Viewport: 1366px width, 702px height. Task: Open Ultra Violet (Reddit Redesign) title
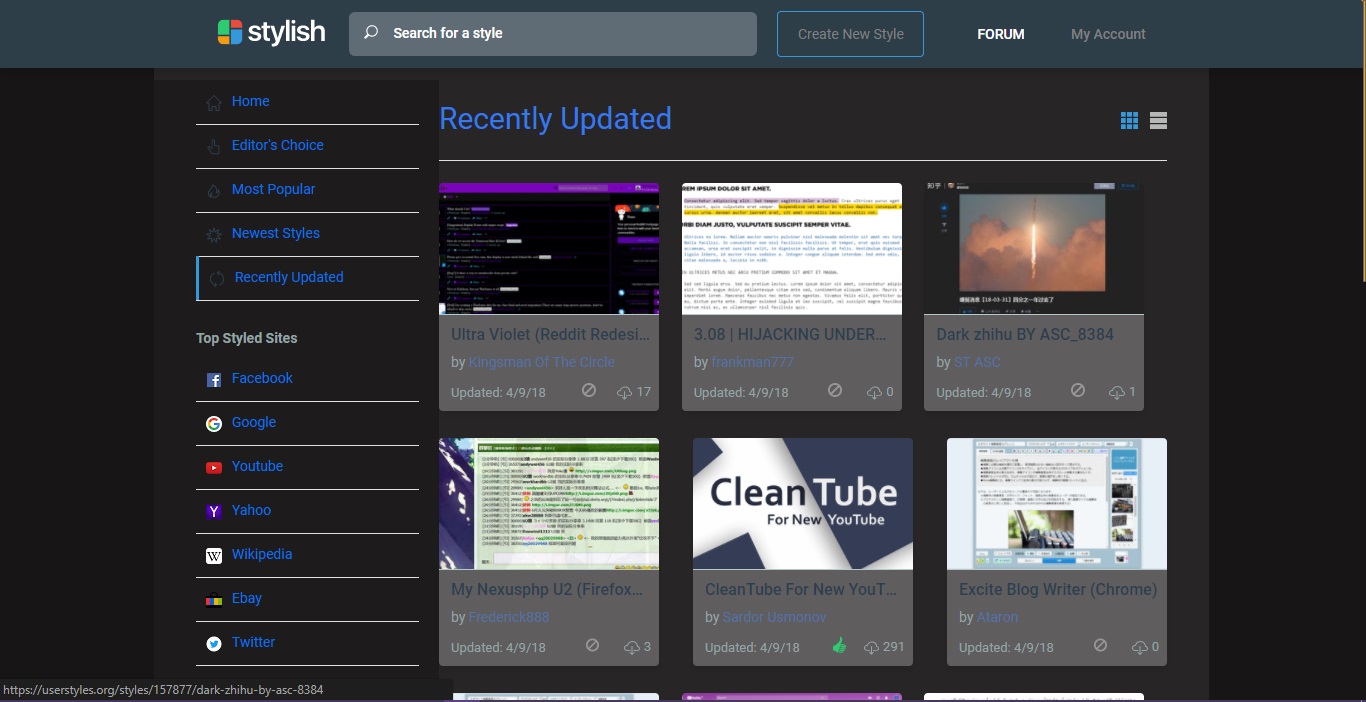550,334
